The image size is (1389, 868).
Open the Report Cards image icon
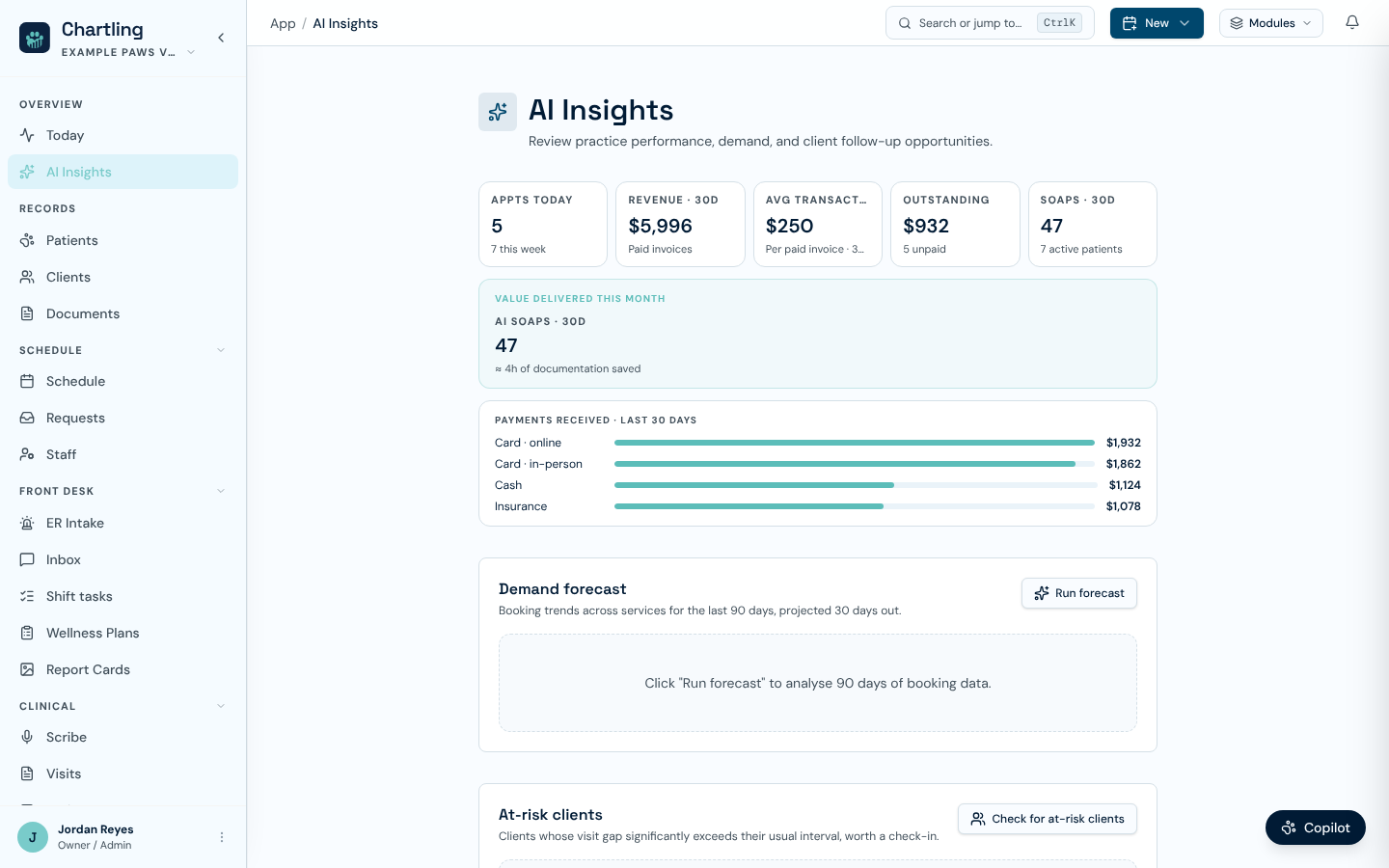click(x=27, y=669)
